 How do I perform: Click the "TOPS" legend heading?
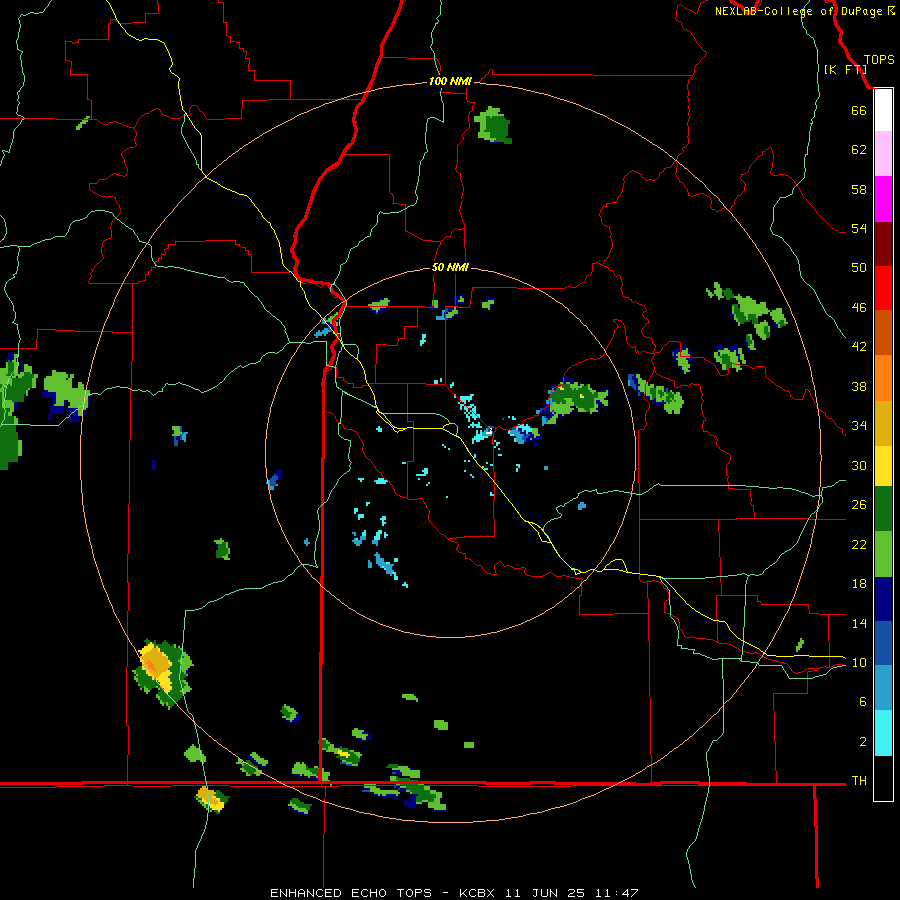point(879,60)
